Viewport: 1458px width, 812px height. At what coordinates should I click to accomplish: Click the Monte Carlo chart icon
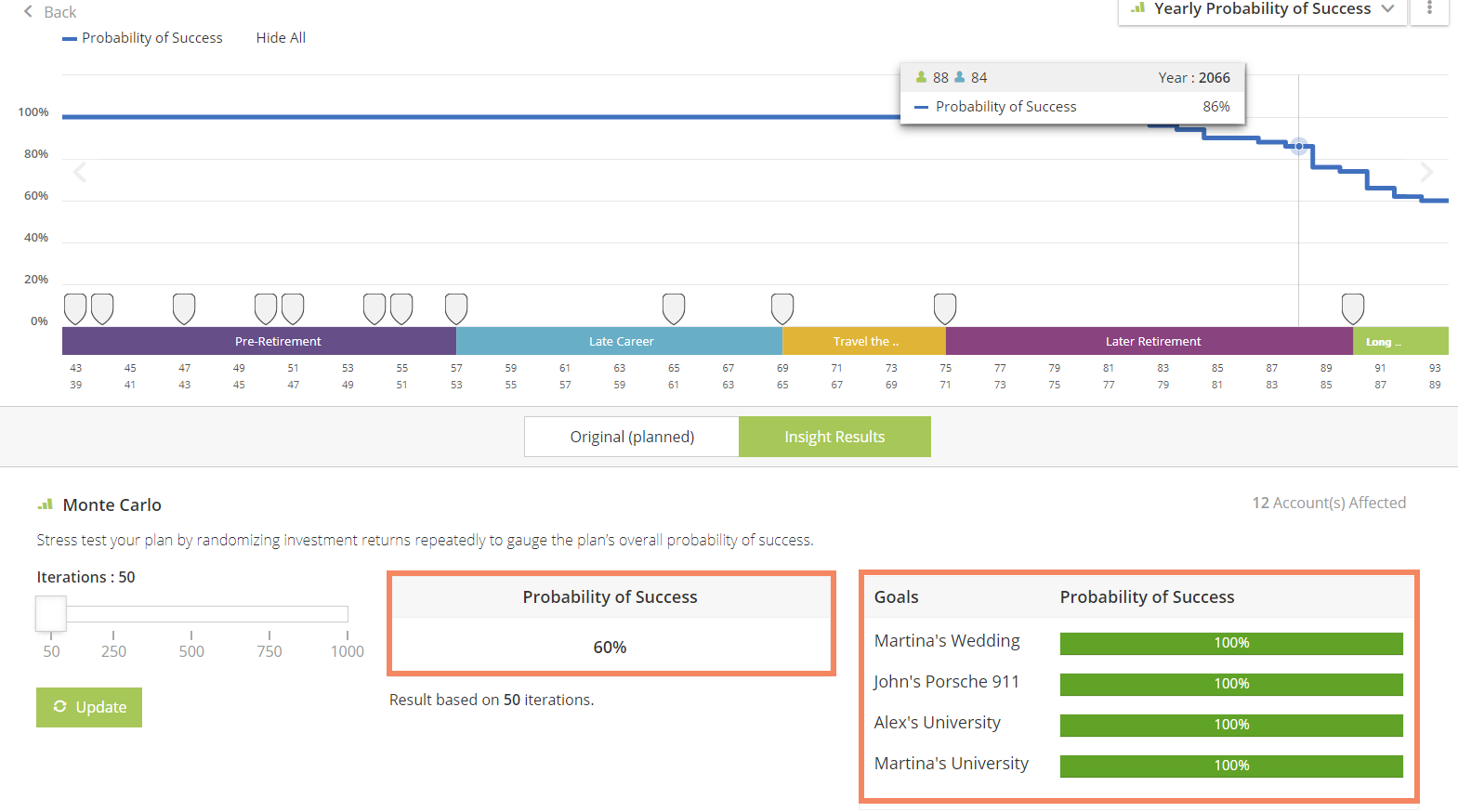pos(45,504)
